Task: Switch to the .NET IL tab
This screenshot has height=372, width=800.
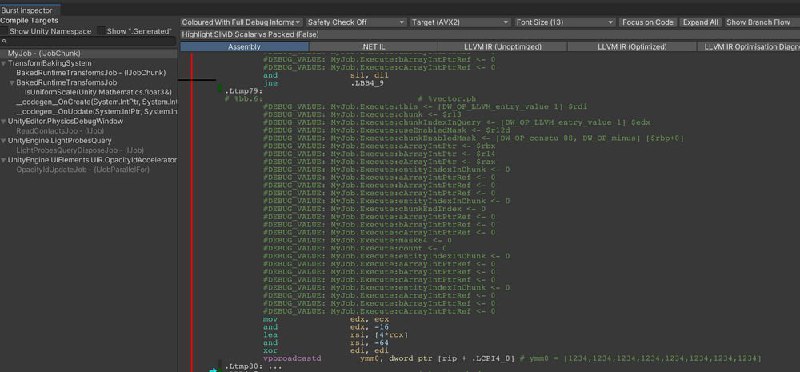Action: (x=373, y=46)
